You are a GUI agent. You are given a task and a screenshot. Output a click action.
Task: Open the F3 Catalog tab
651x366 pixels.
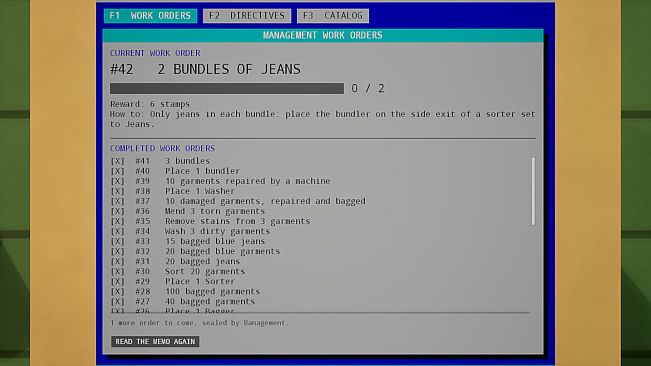(x=333, y=16)
